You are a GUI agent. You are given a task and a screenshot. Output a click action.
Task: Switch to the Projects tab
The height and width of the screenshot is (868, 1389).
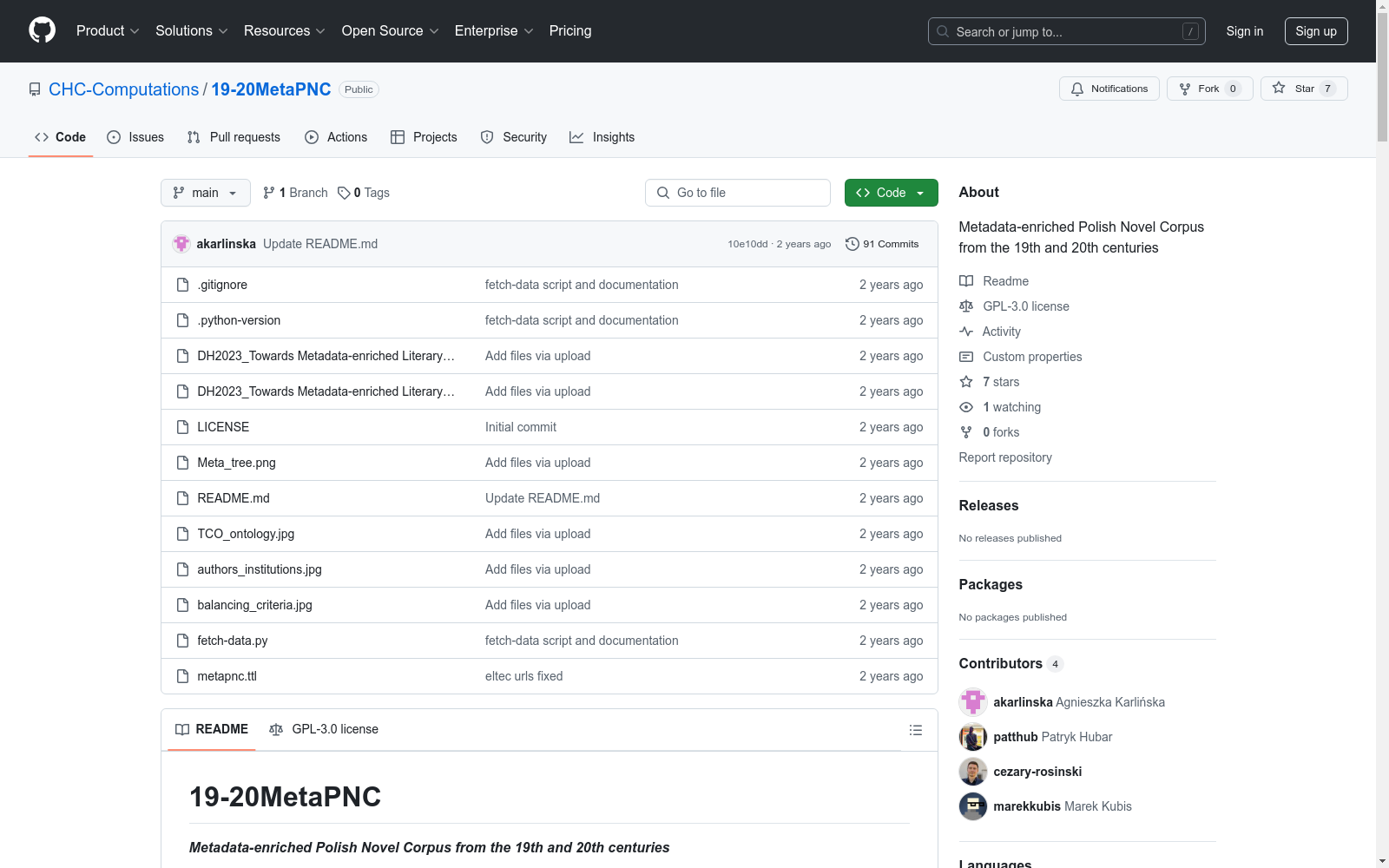tap(424, 137)
